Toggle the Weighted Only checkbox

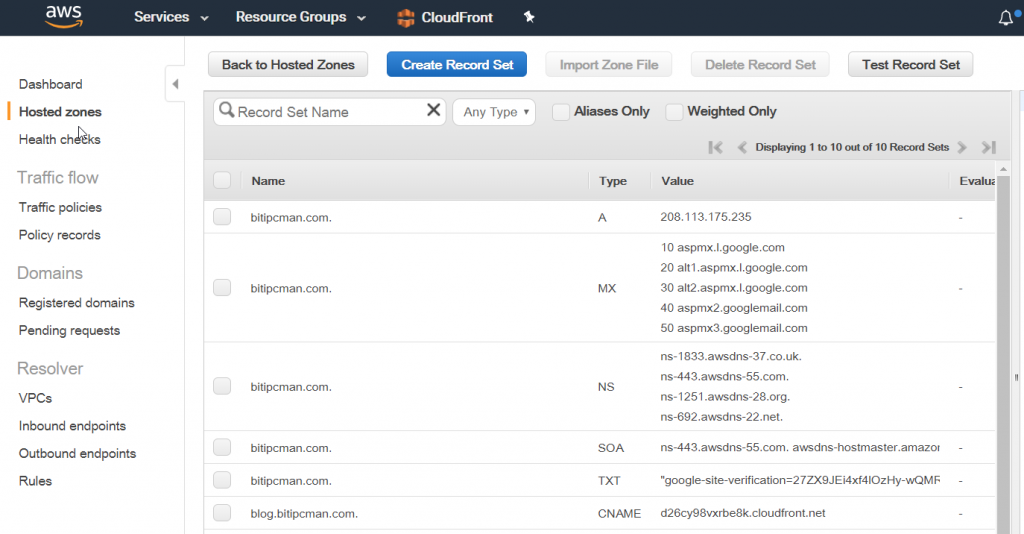pos(674,112)
